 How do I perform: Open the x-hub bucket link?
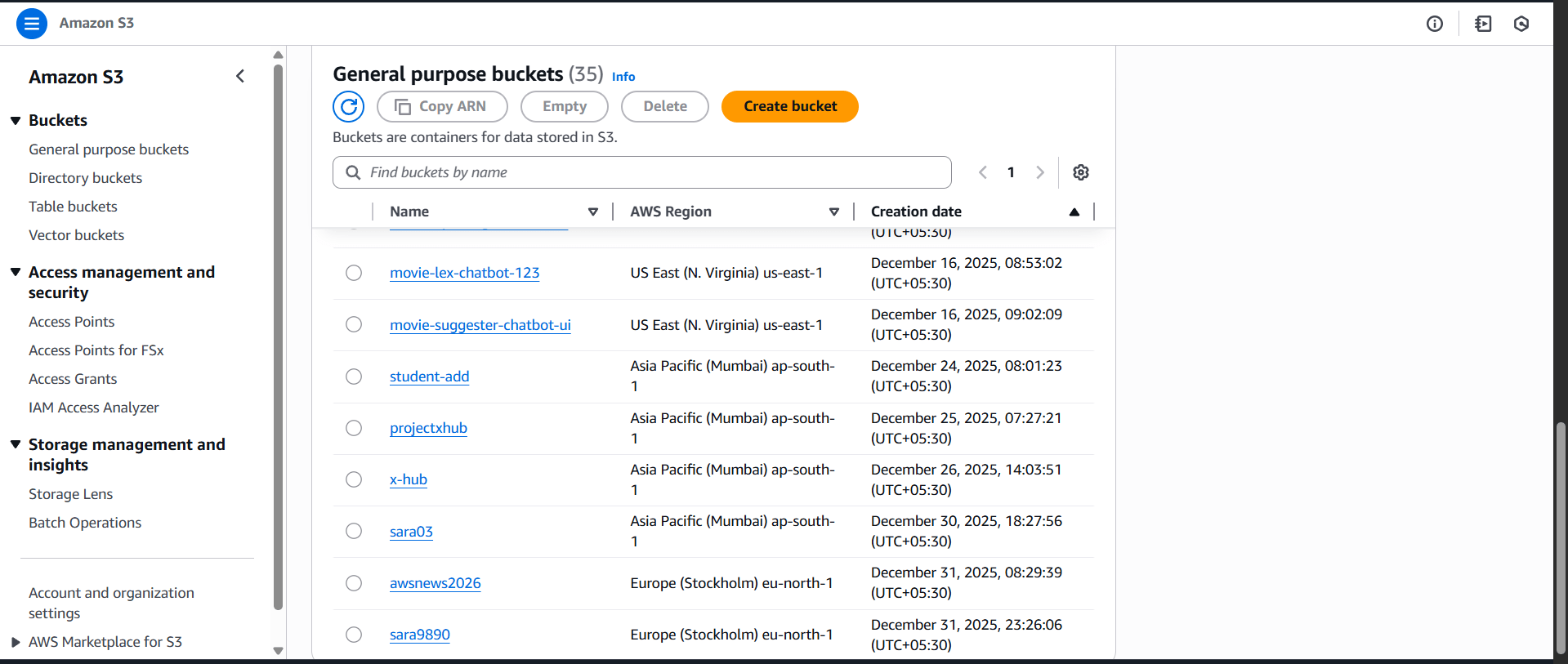[409, 479]
